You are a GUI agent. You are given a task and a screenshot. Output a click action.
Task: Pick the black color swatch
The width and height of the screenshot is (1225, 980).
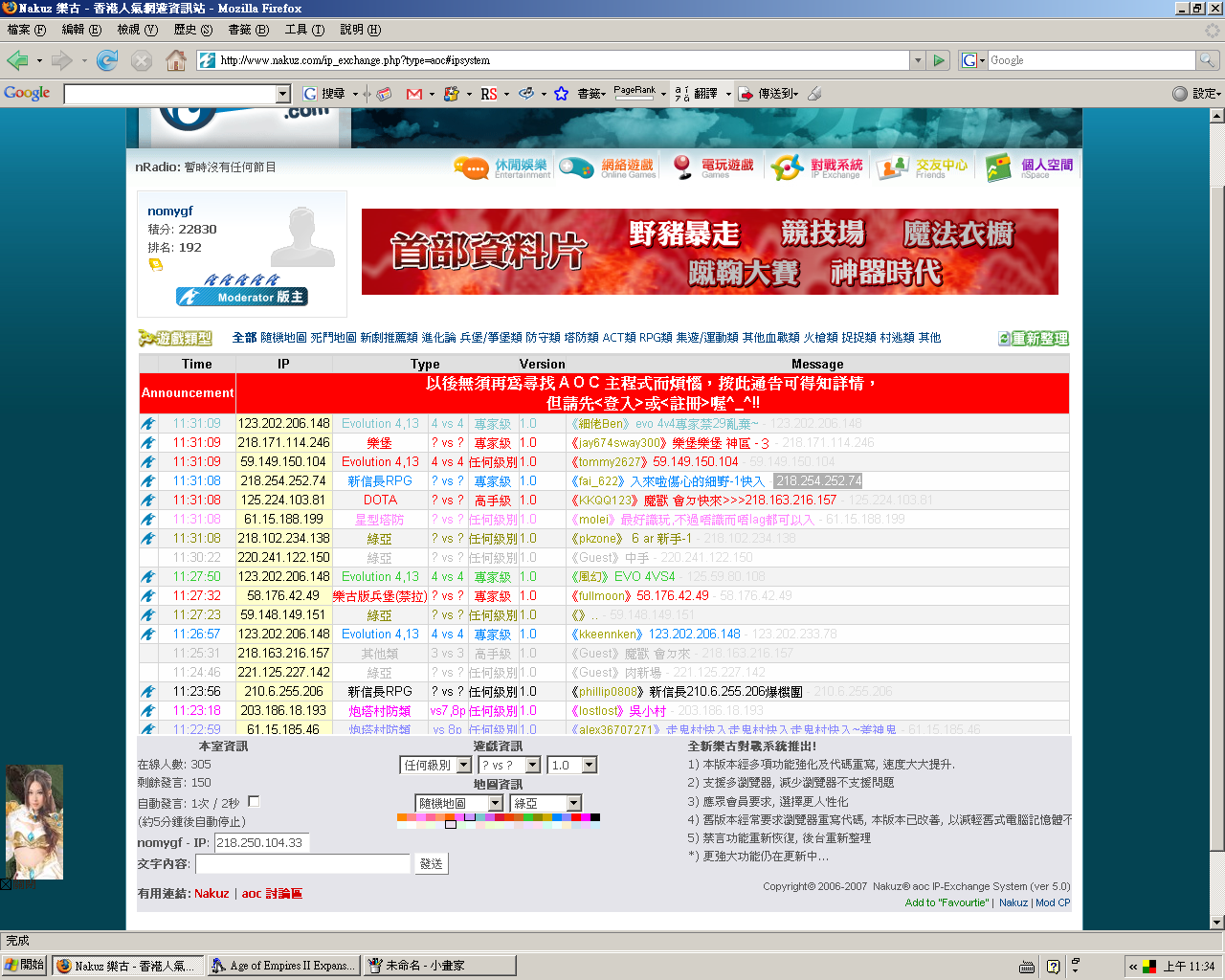[x=595, y=817]
